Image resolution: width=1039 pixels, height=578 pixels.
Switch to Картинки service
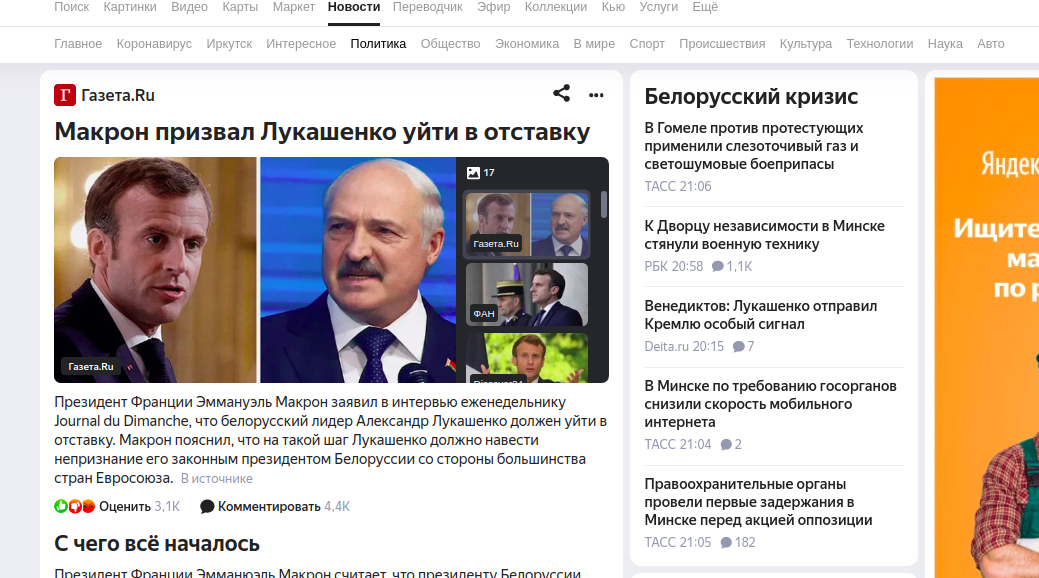tap(130, 7)
